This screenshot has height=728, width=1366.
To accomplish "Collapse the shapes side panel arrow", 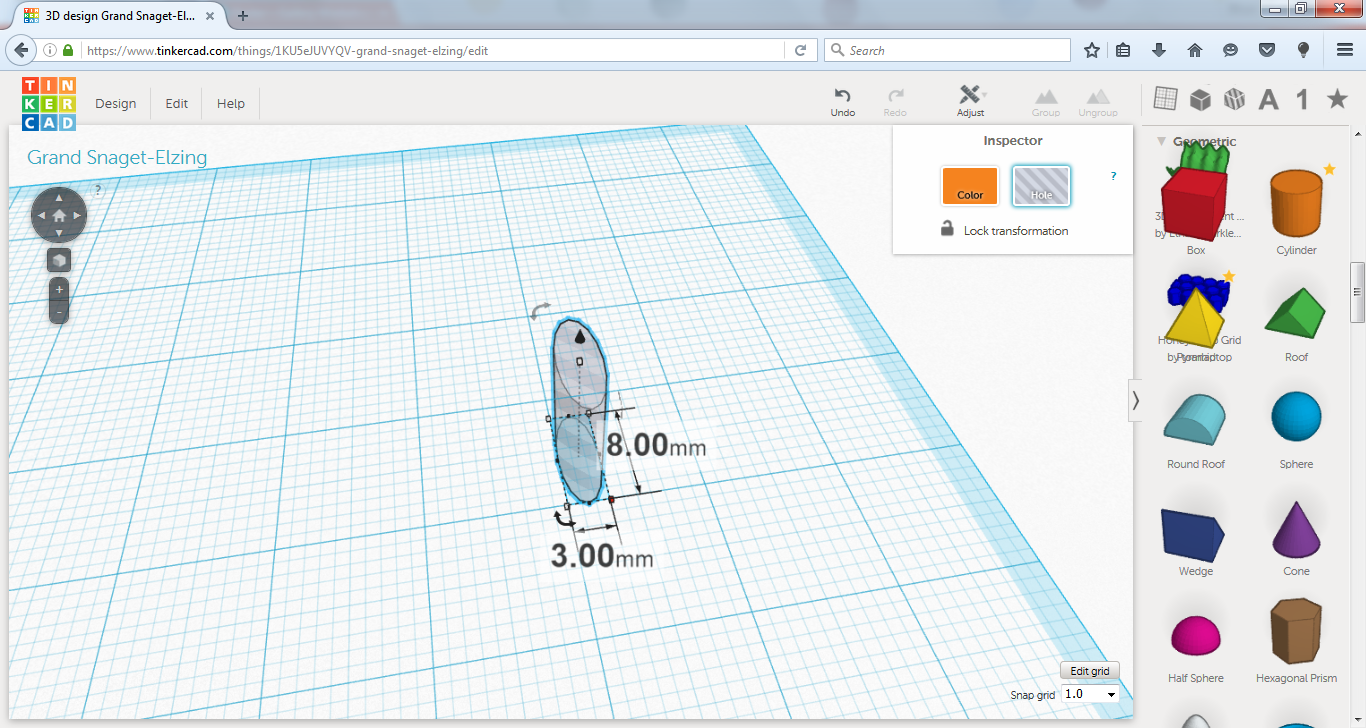I will pyautogui.click(x=1135, y=400).
